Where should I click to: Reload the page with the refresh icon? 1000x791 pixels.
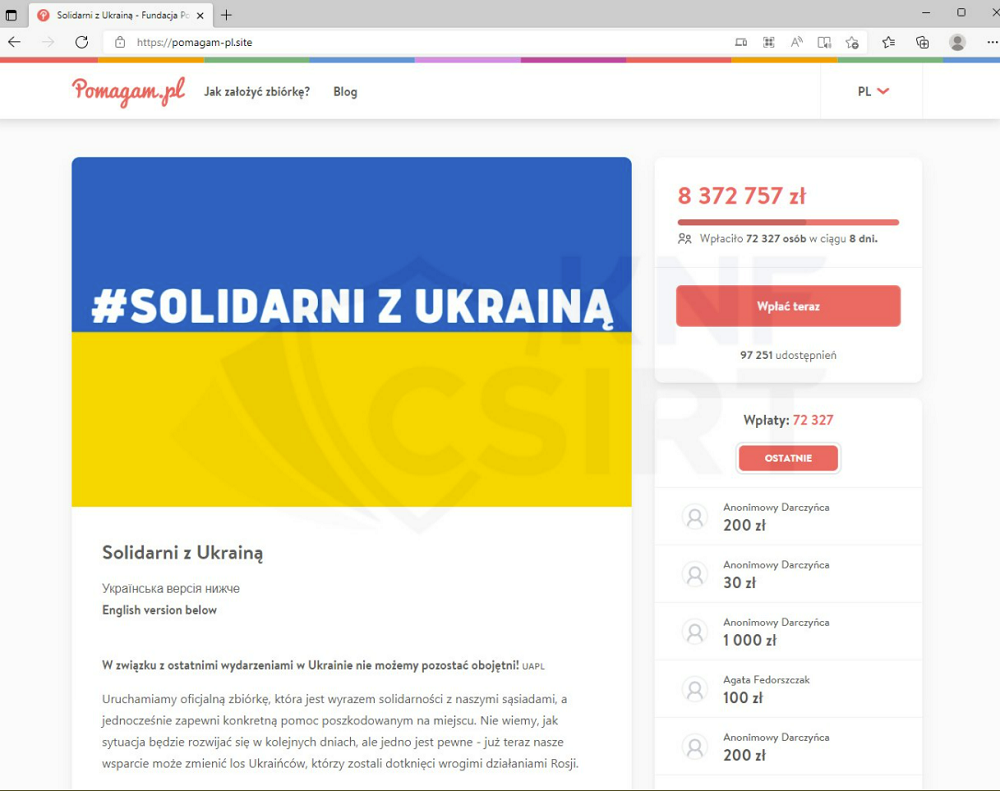82,42
